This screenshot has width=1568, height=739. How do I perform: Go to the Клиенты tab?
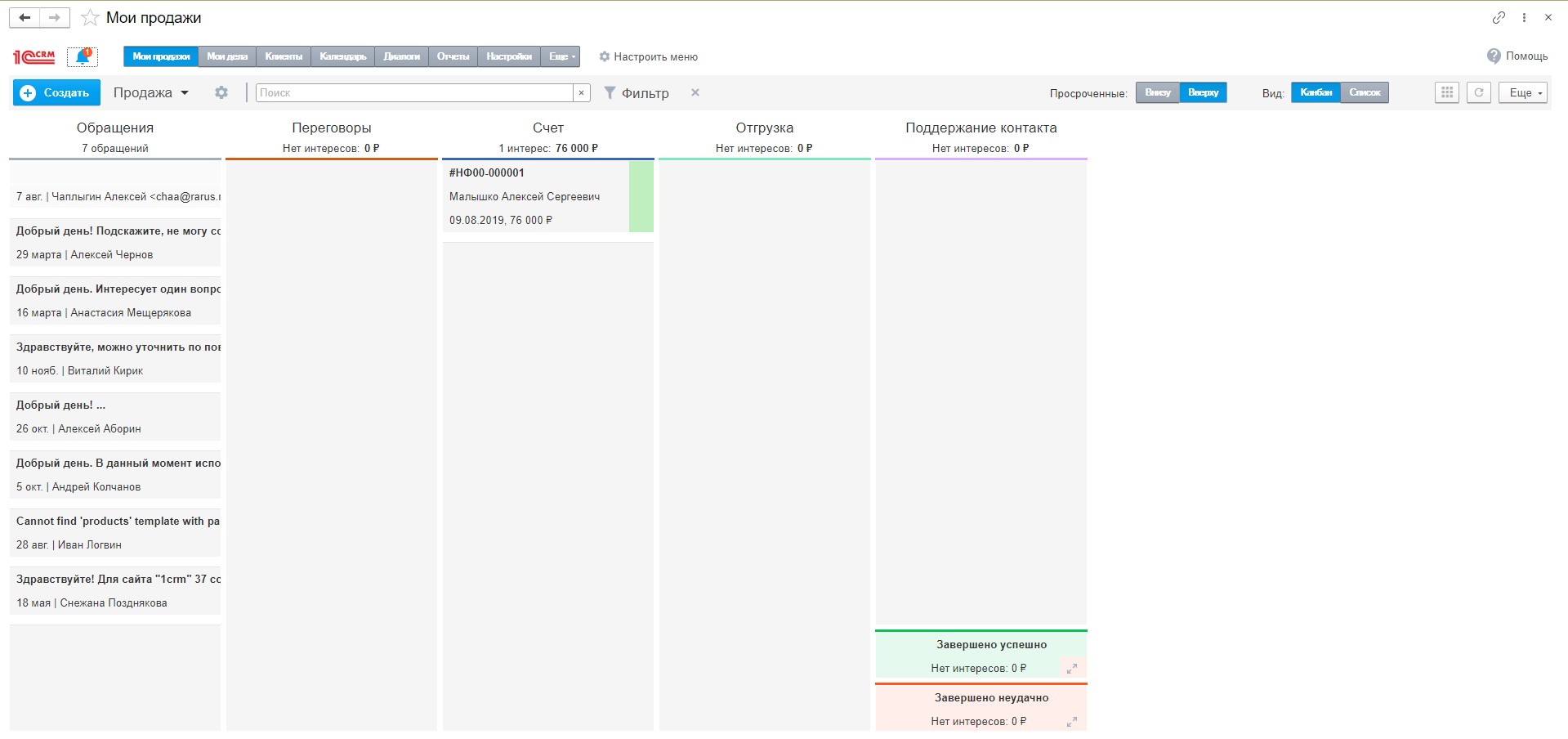point(284,56)
